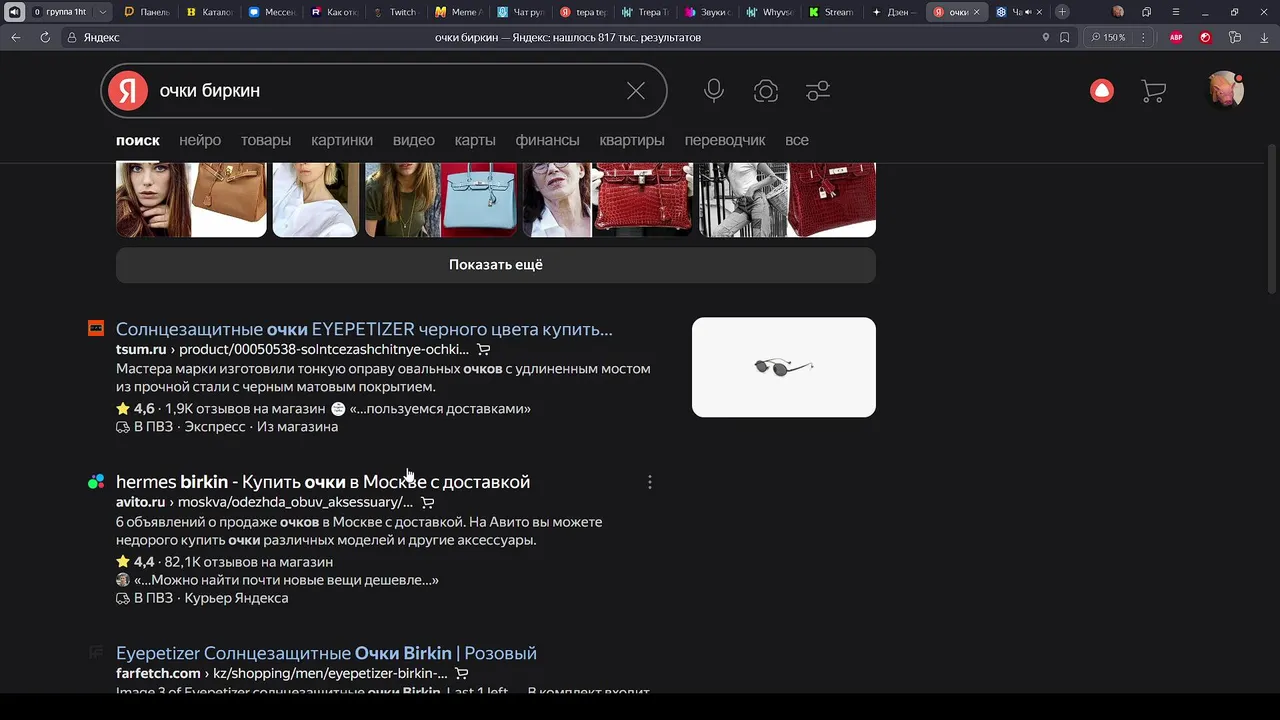Toggle the sound icon at far left of tab bar
The height and width of the screenshot is (720, 1280).
14,12
